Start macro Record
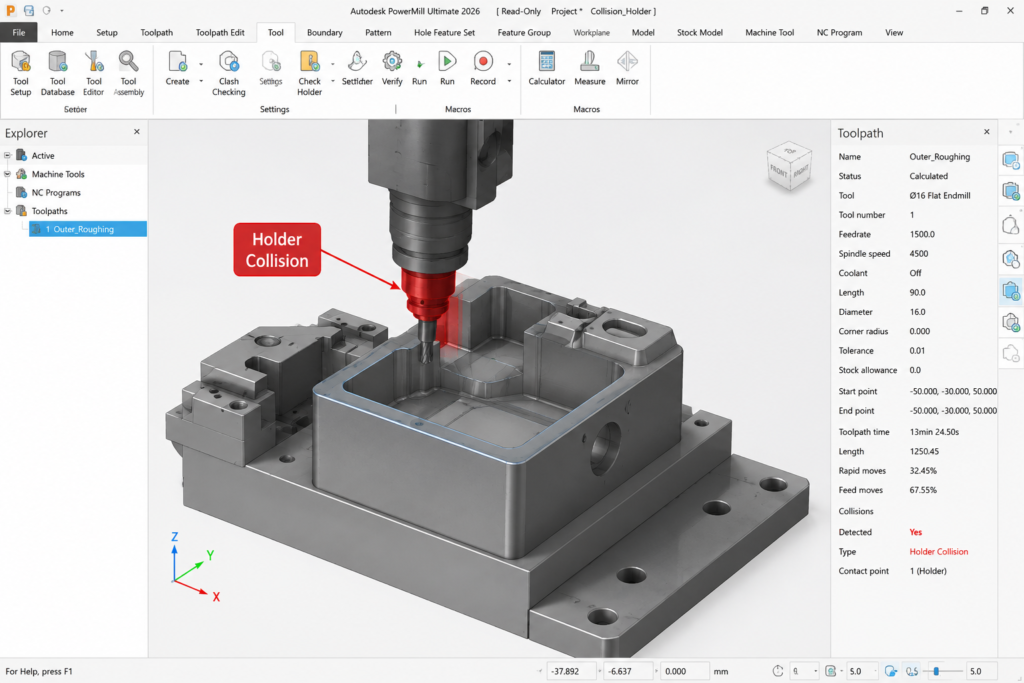This screenshot has height=683, width=1024. [x=483, y=68]
